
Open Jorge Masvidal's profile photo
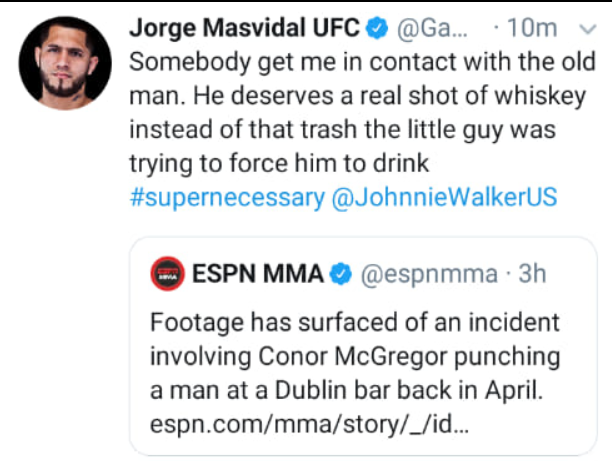[x=65, y=63]
